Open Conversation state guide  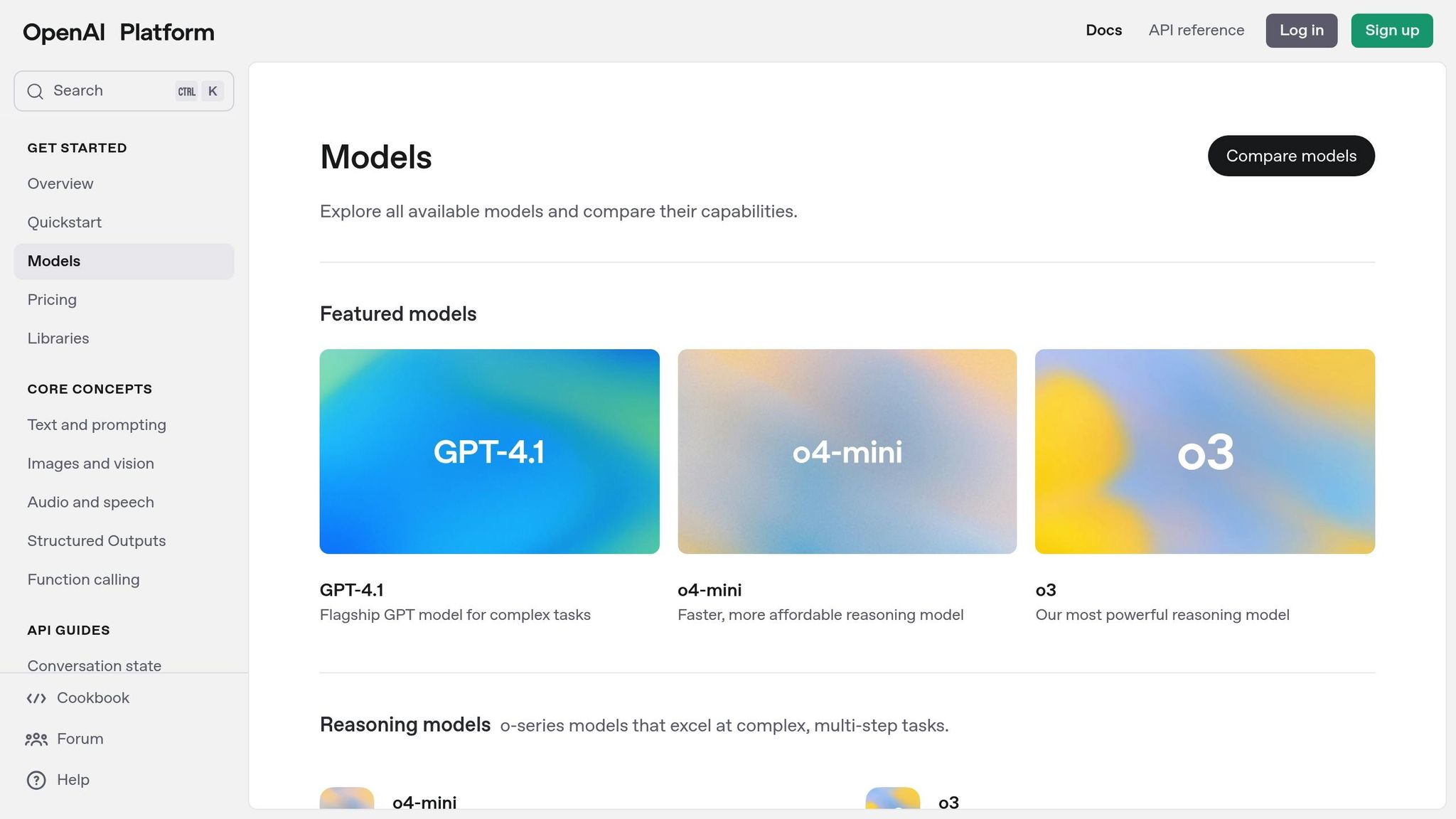95,665
